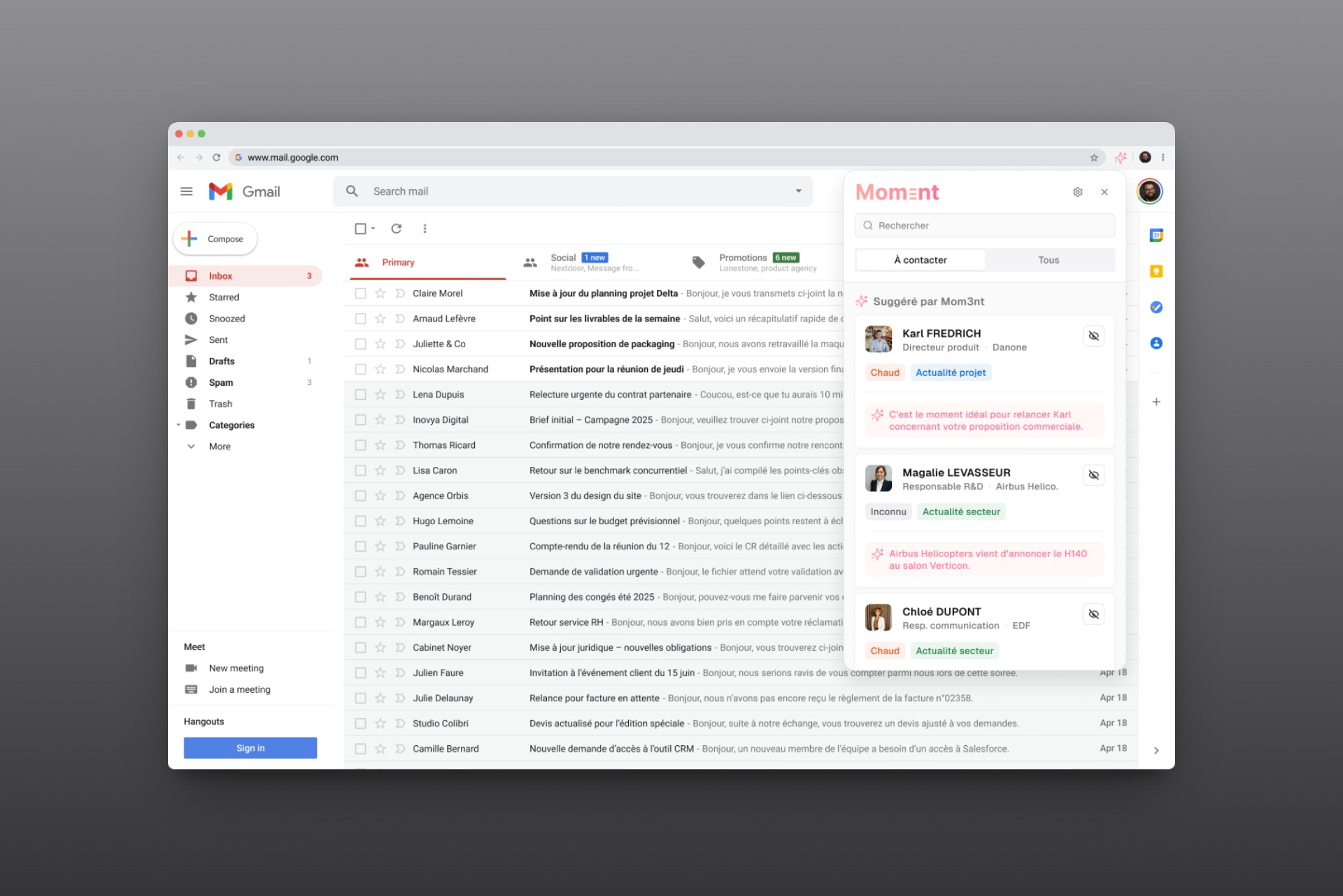Click the Rechercher search field
Image resolution: width=1343 pixels, height=896 pixels.
click(985, 225)
